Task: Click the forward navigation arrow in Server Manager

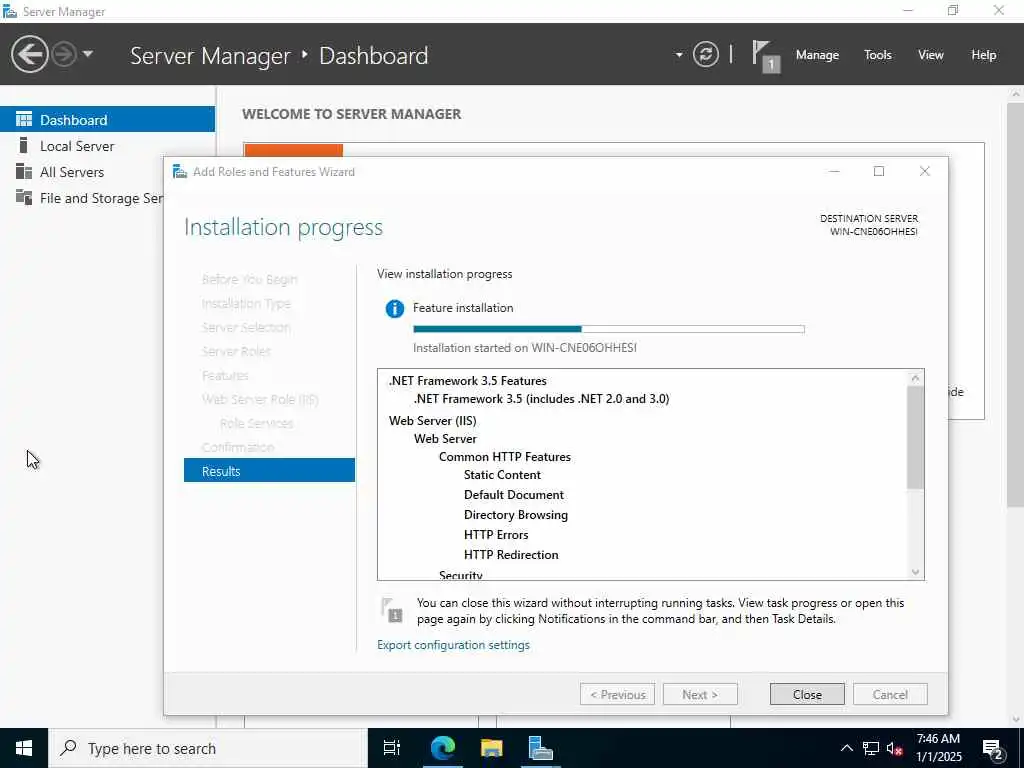Action: (64, 54)
